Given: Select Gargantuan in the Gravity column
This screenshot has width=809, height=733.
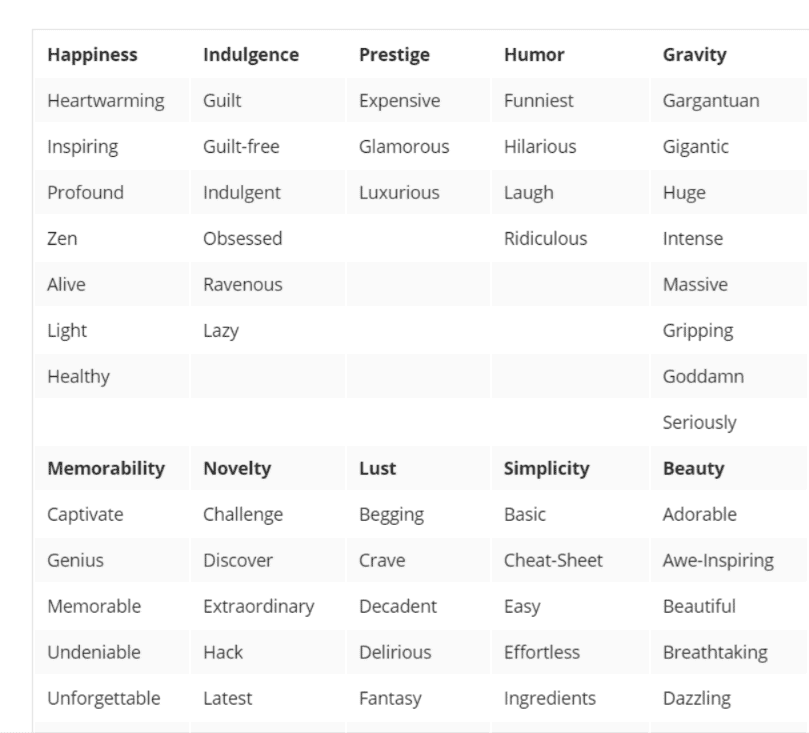Looking at the screenshot, I should (711, 101).
